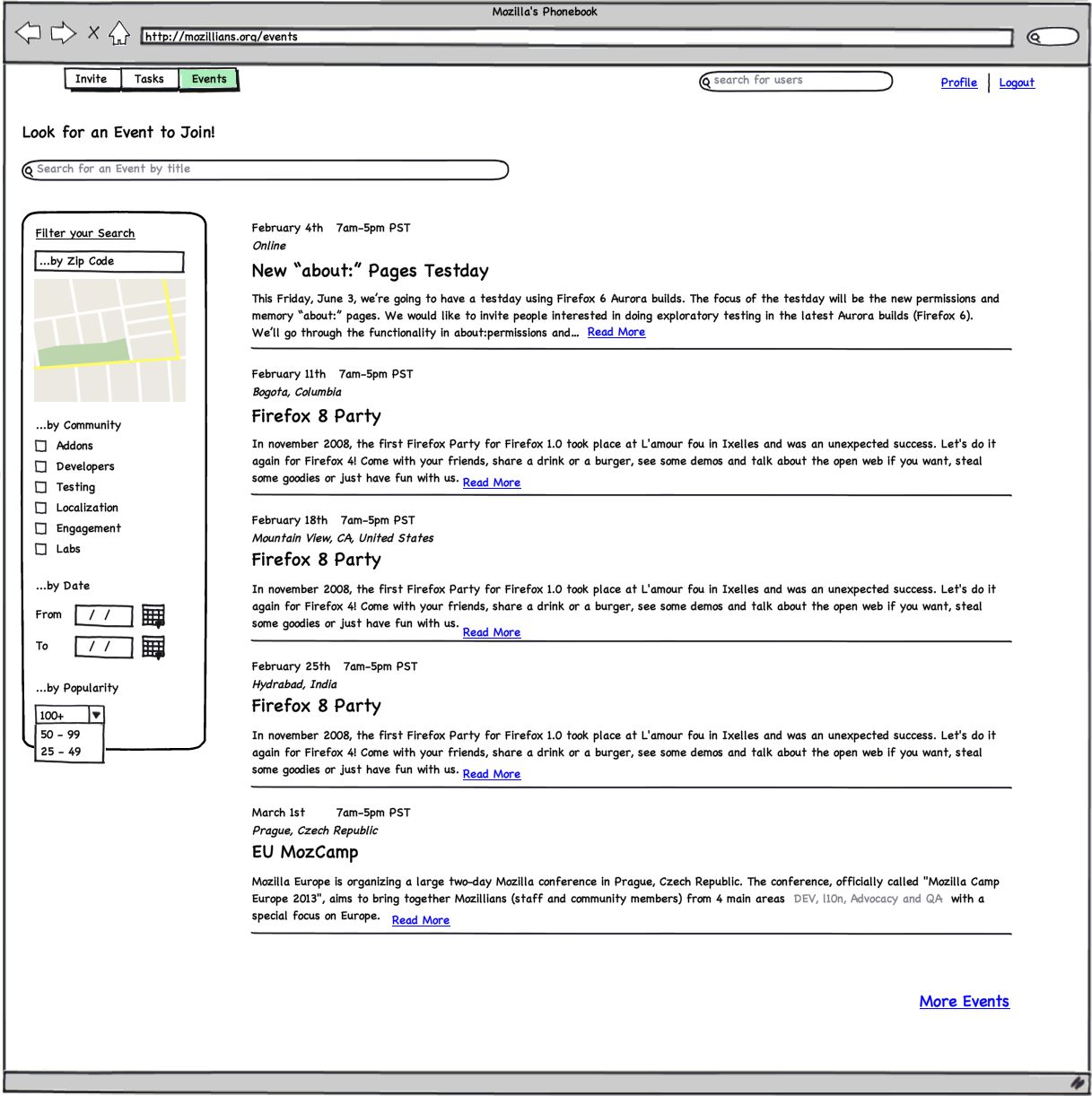
Task: Read More on the Hydrabad Firefox 8 Party
Action: coord(492,774)
